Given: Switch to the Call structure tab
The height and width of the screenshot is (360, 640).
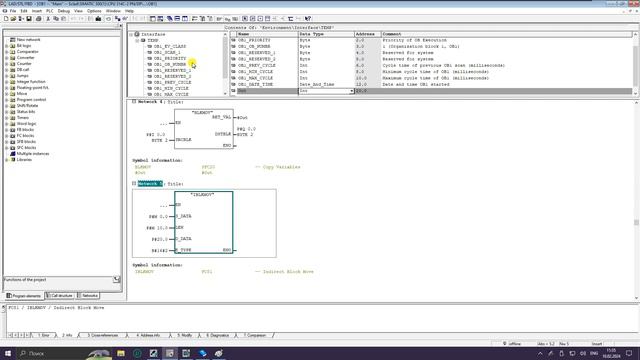Looking at the screenshot, I should click(60, 296).
